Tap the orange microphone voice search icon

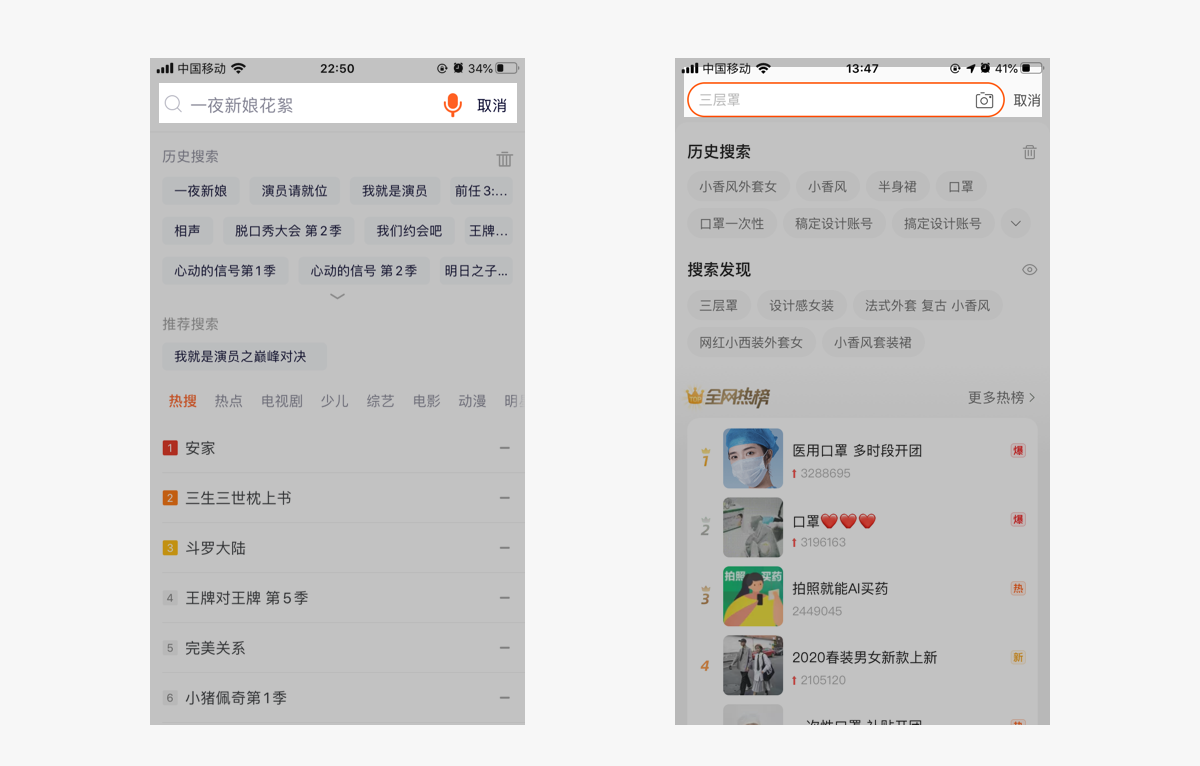453,105
